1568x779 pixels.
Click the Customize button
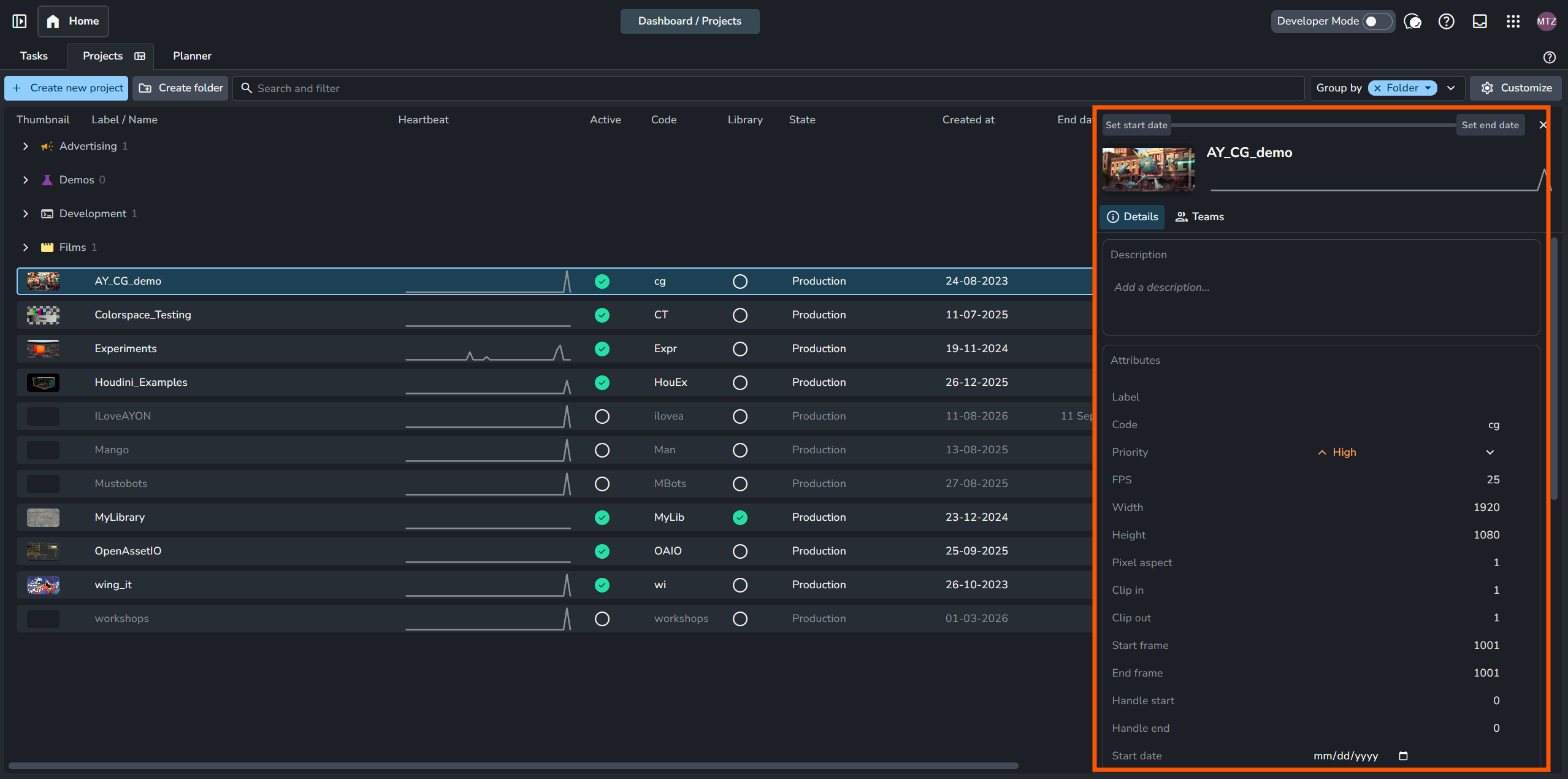coord(1516,88)
